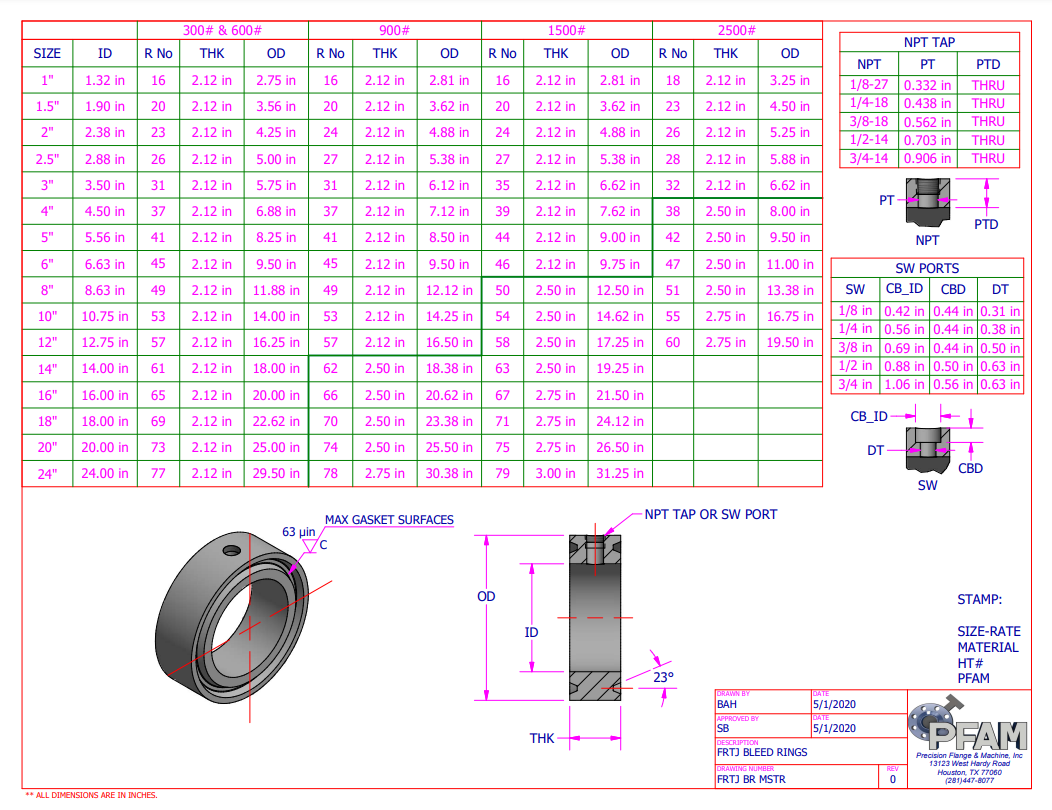Screen dimensions: 1052x810
Task: Click the NPT tap cross-section diagram
Action: tap(927, 201)
